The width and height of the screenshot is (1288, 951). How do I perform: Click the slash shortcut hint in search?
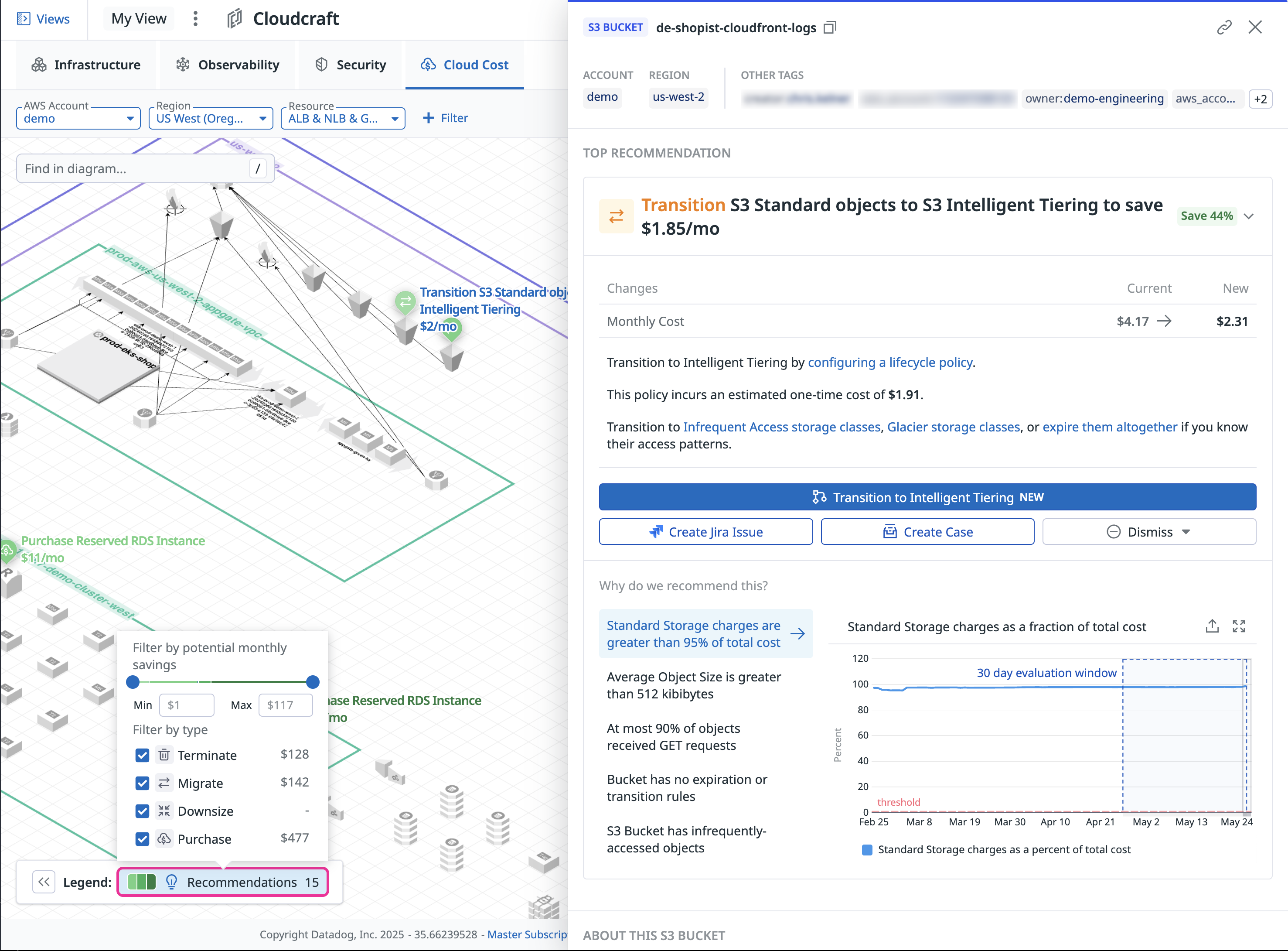coord(258,169)
